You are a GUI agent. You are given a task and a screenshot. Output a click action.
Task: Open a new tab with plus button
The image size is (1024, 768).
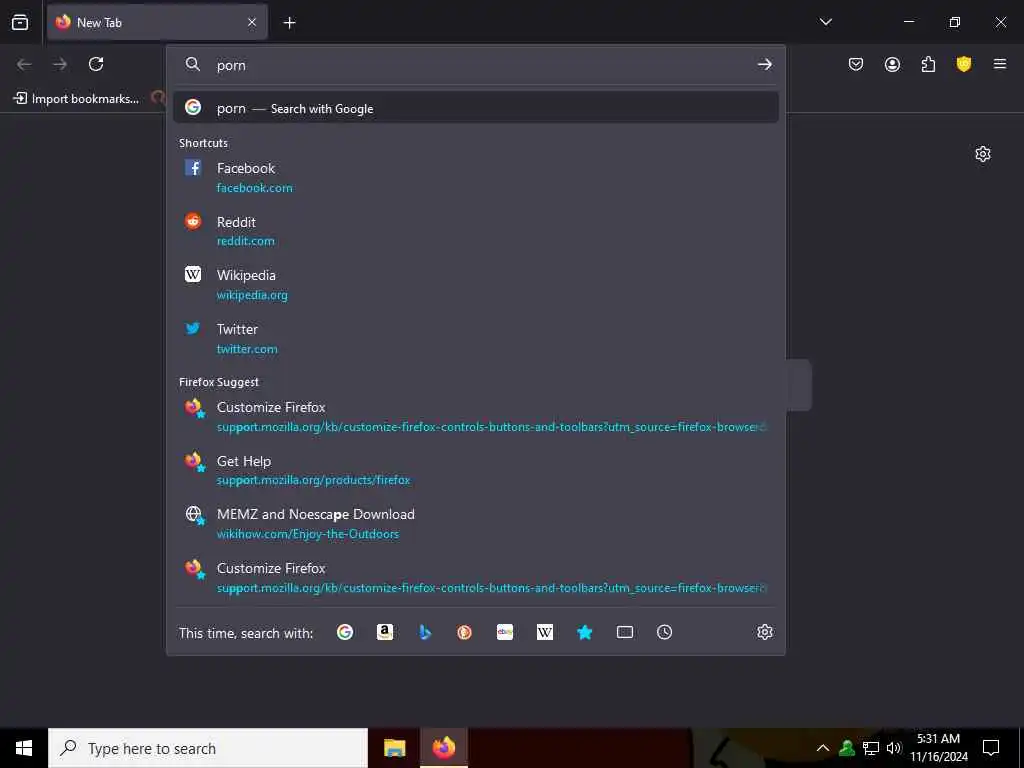(289, 23)
